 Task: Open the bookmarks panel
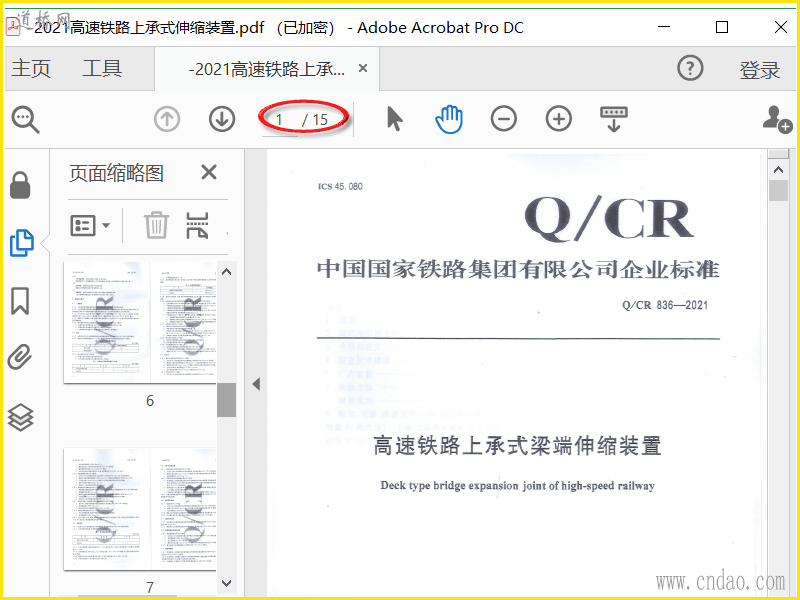[20, 301]
